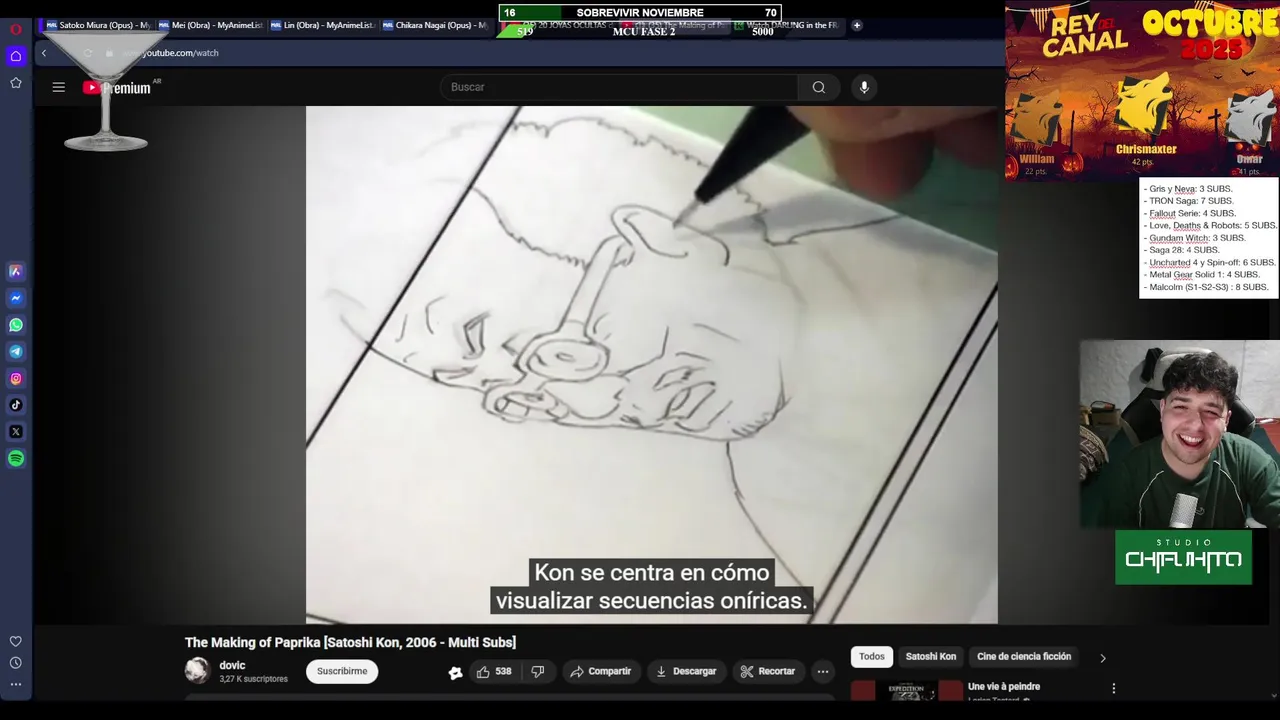Open the Opera menu logo
This screenshot has width=1280, height=720.
[x=16, y=29]
